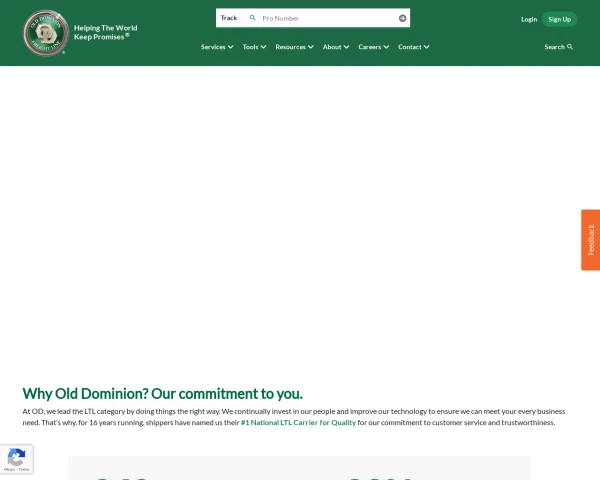The width and height of the screenshot is (600, 480).
Task: Expand the Tools menu chevron
Action: click(263, 47)
